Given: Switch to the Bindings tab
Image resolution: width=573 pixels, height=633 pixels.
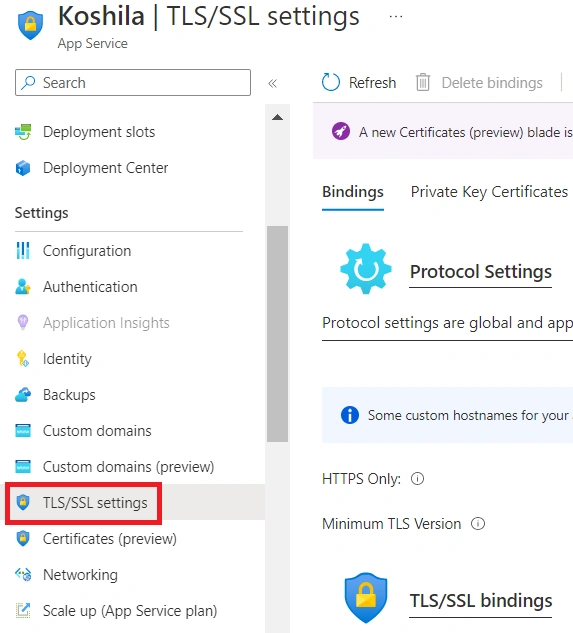Looking at the screenshot, I should 353,192.
